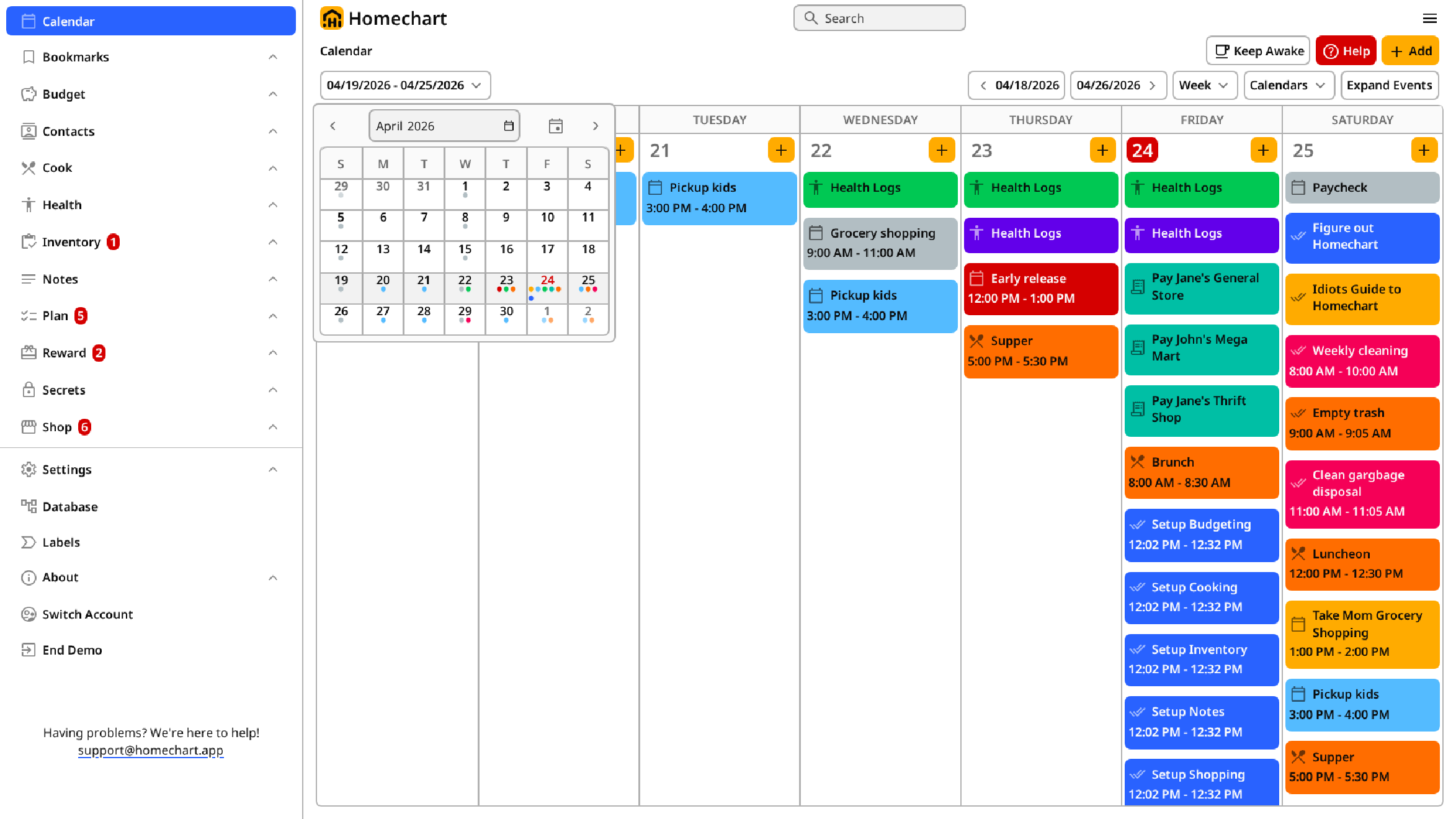Go to previous date 04/18/2026
1456x819 pixels.
click(x=1017, y=85)
